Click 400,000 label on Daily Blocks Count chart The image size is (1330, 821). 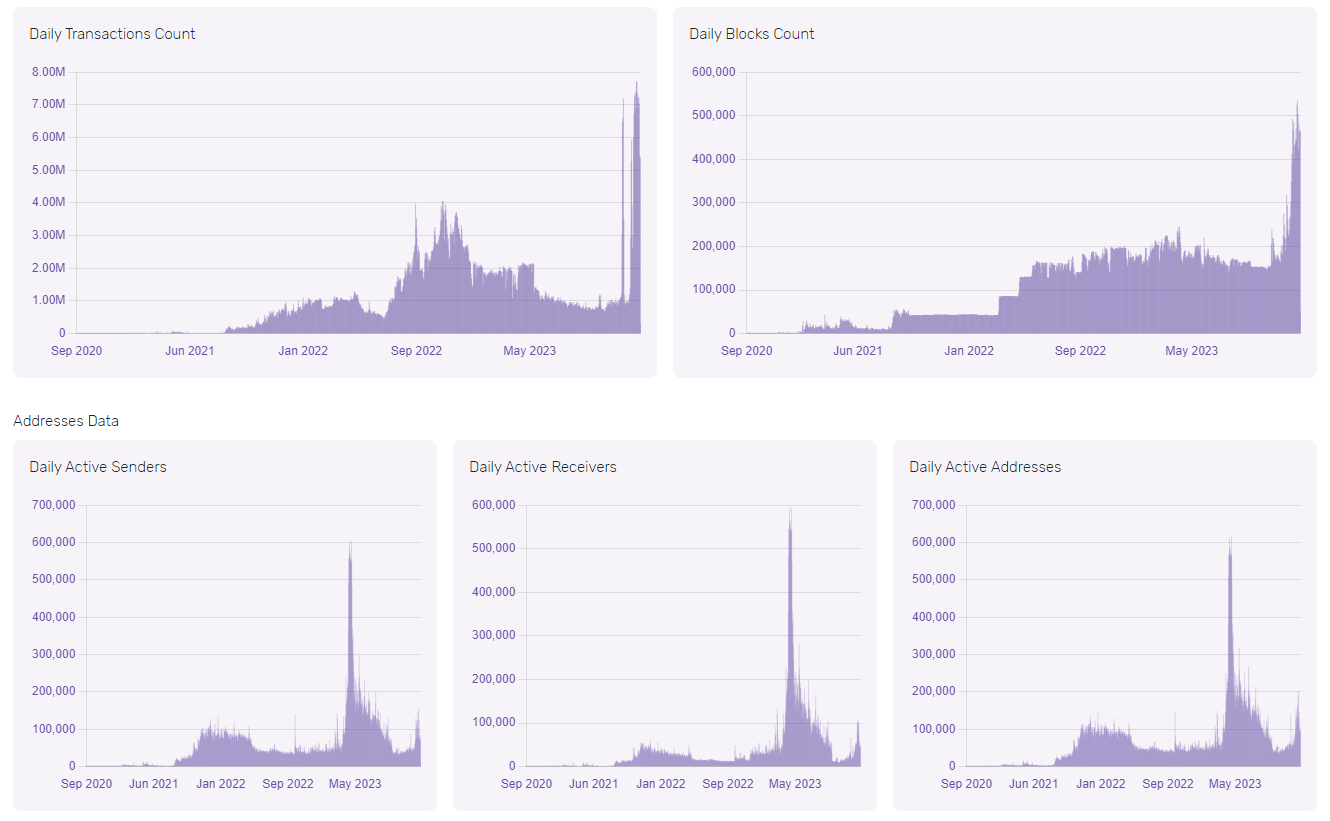[713, 159]
